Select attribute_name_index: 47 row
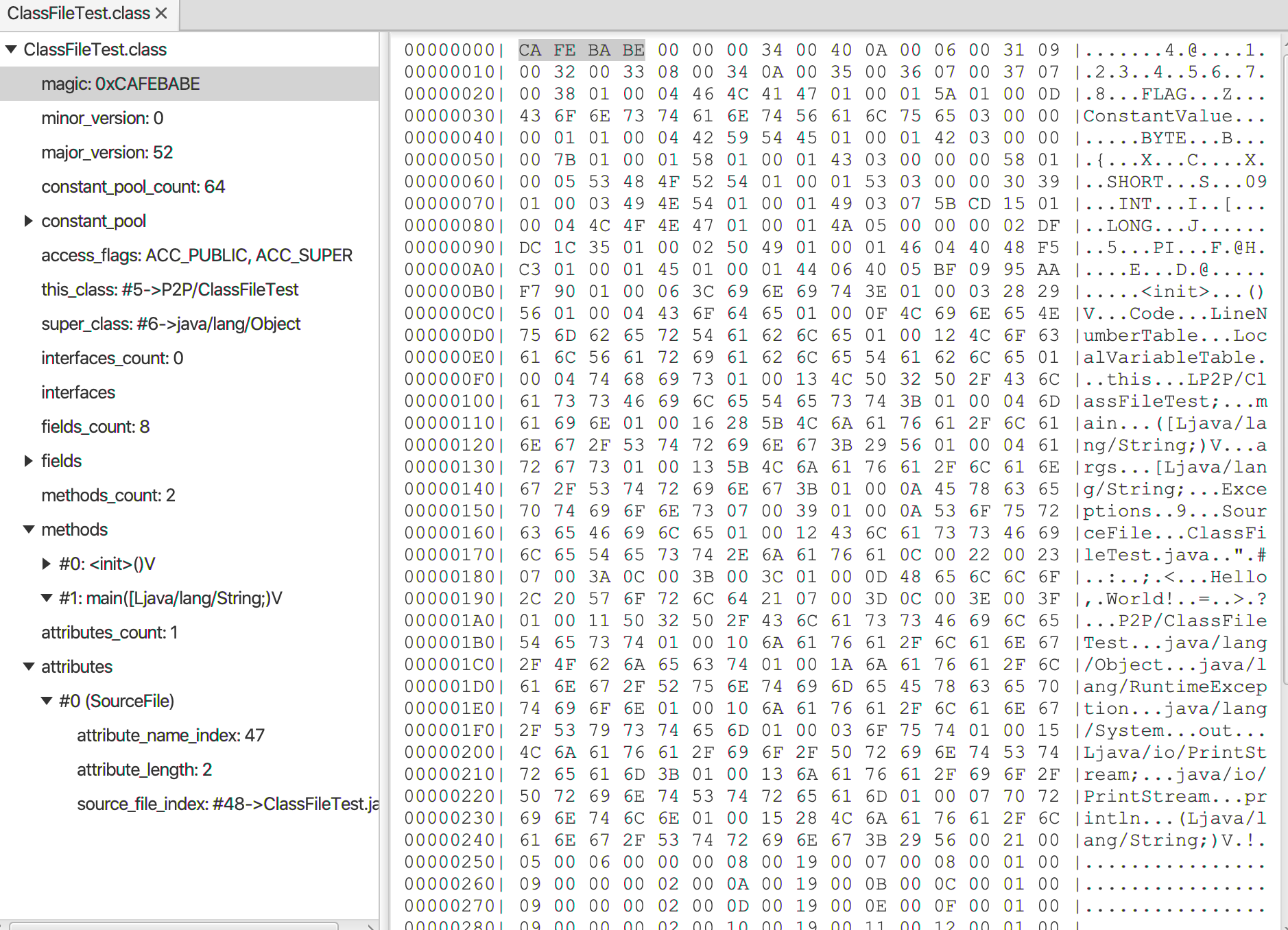 (189, 735)
